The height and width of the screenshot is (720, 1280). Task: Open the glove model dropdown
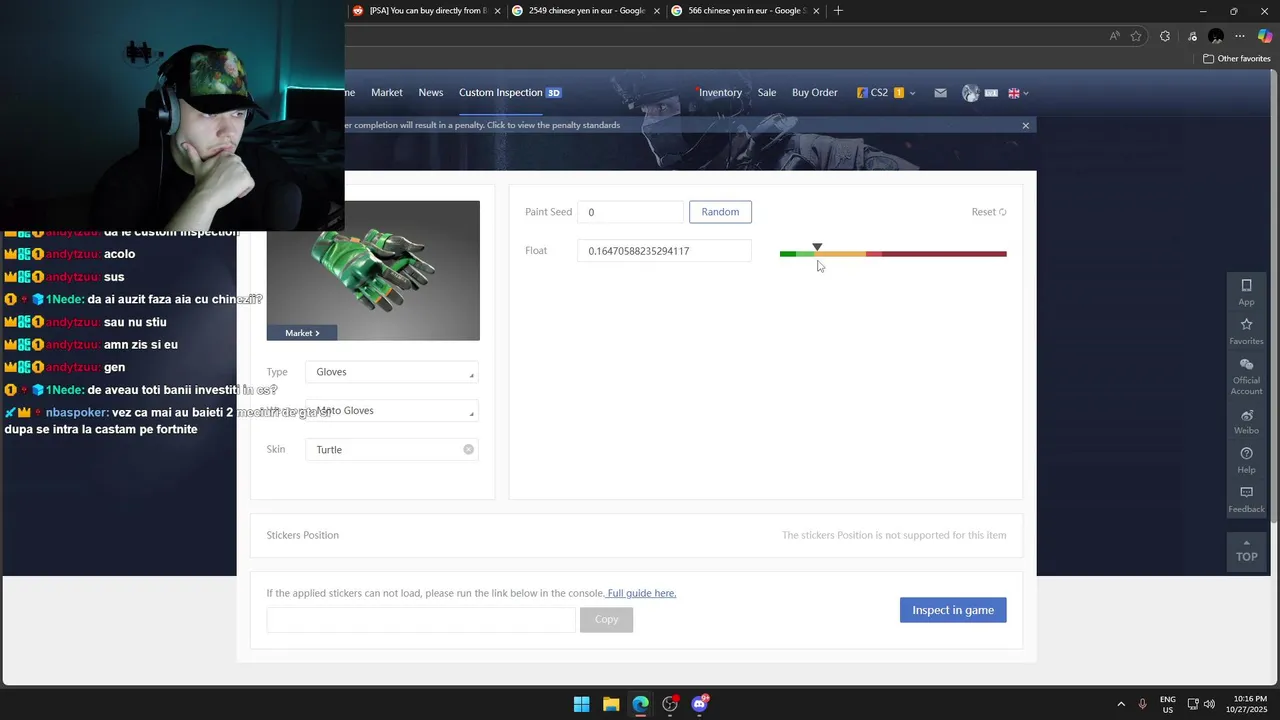391,411
